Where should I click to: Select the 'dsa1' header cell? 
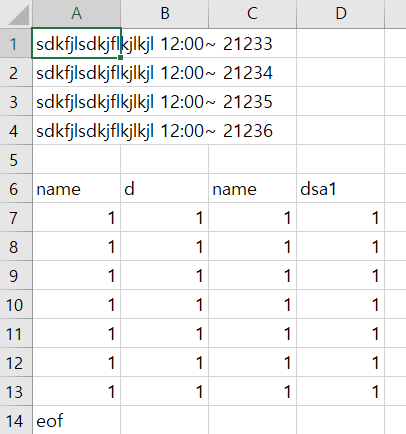point(341,188)
